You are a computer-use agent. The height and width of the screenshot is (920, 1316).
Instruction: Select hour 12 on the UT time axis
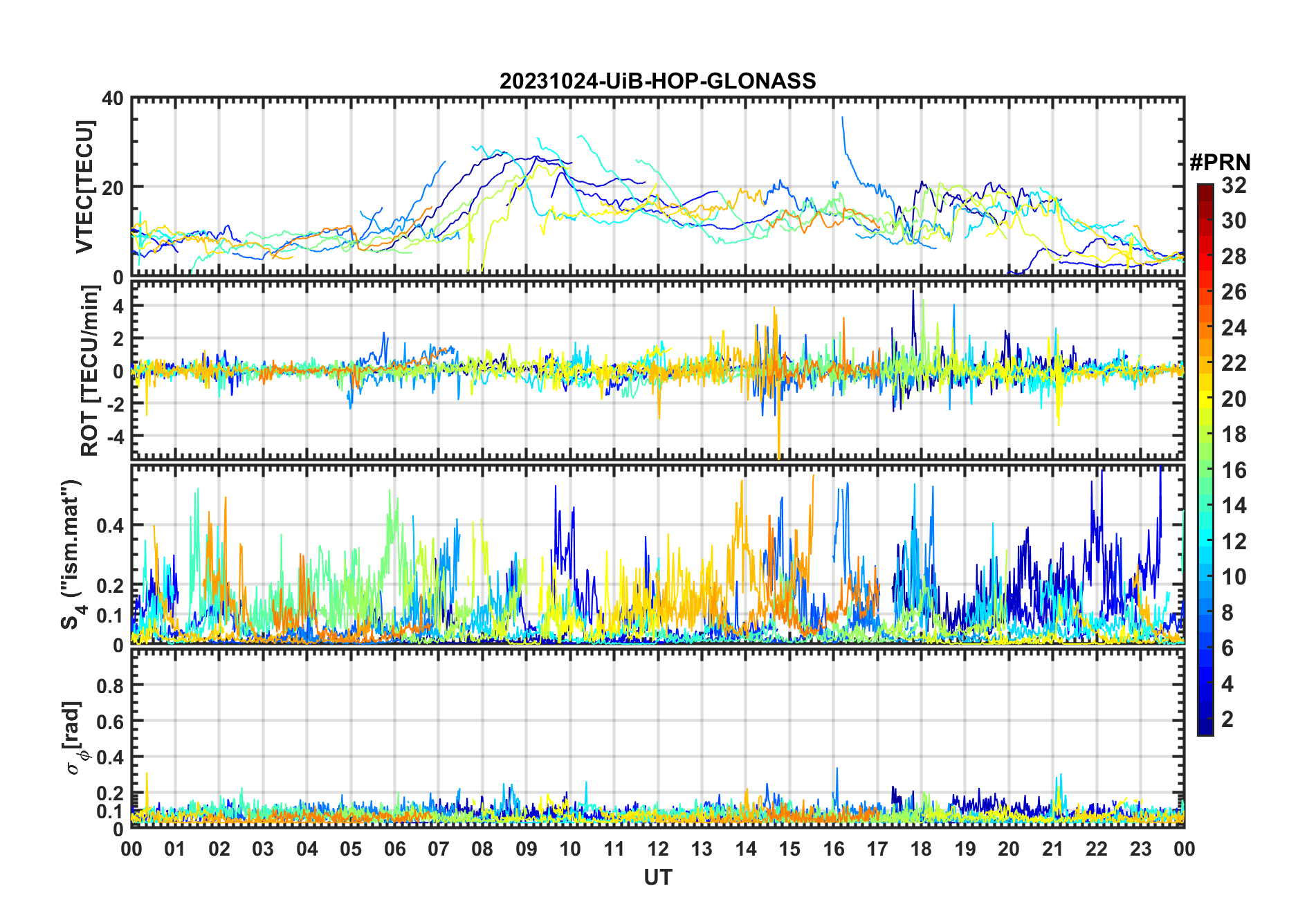click(x=658, y=849)
